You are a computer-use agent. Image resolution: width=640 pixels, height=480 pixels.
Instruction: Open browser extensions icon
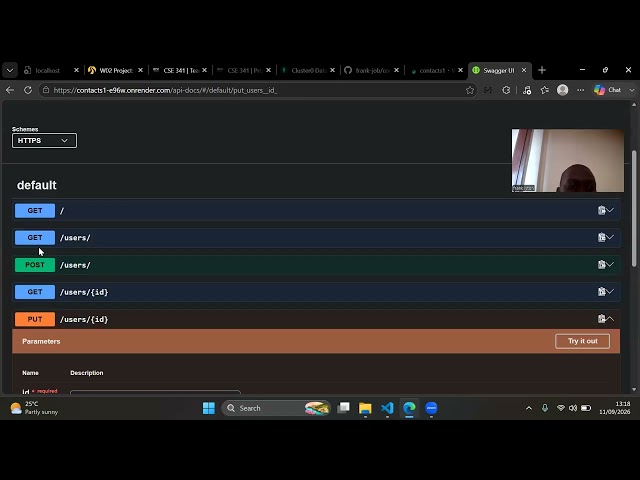(x=506, y=90)
